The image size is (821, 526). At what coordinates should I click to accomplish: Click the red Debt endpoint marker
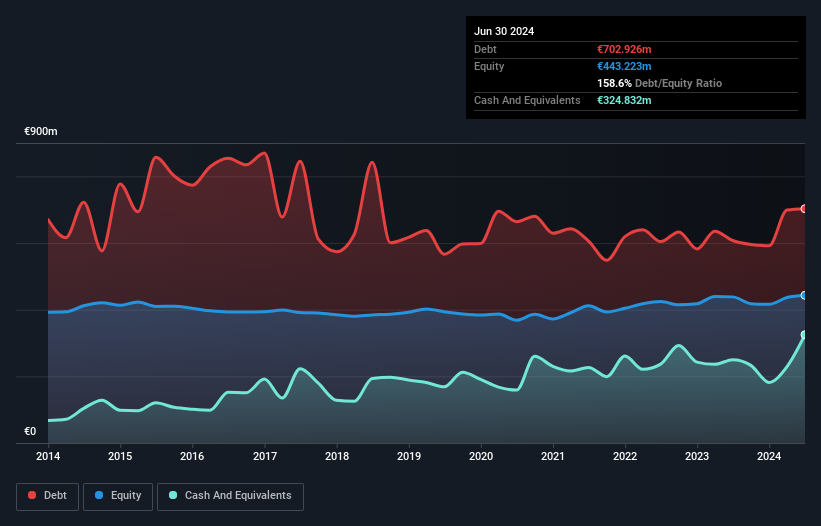click(804, 209)
